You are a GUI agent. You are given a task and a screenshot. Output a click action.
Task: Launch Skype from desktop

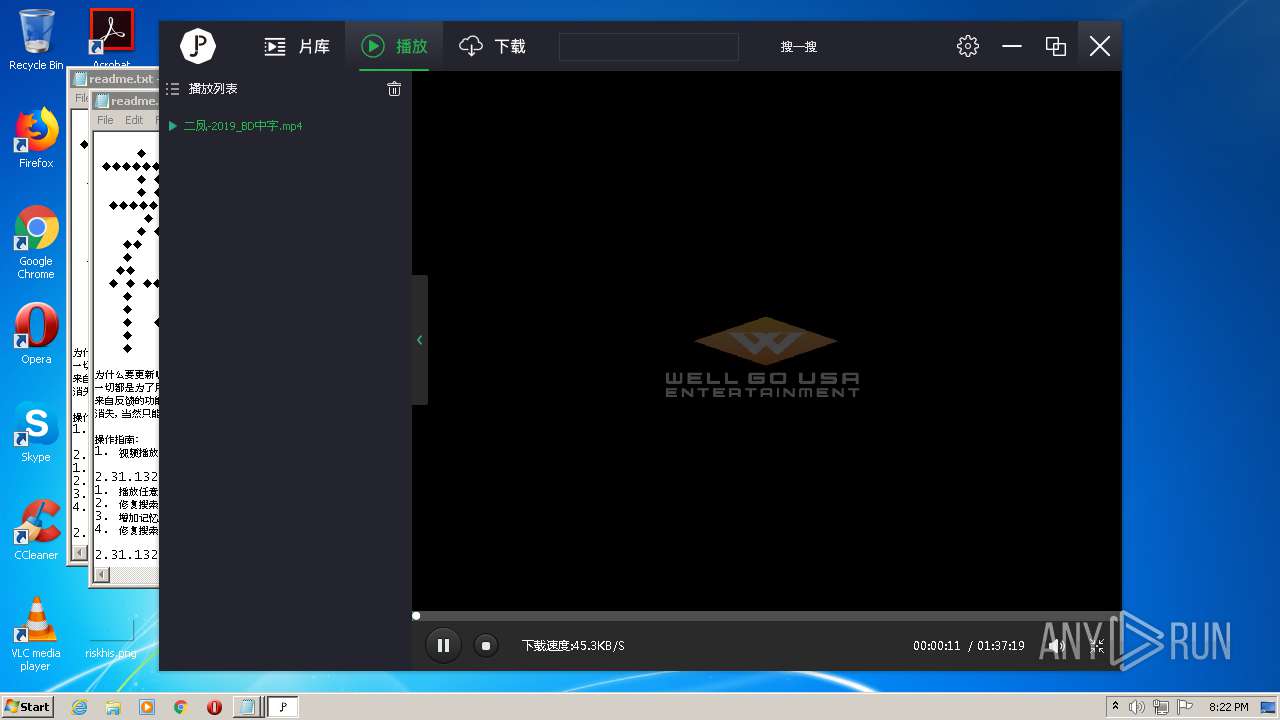pyautogui.click(x=36, y=433)
